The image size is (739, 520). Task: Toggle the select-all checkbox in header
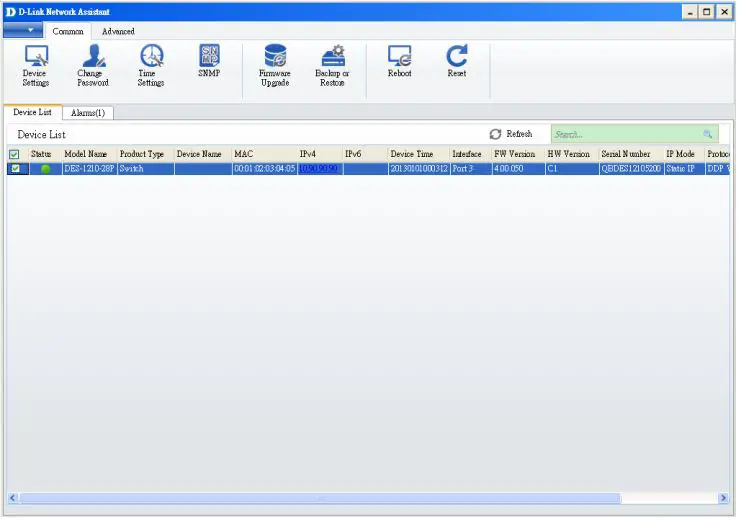[x=15, y=154]
